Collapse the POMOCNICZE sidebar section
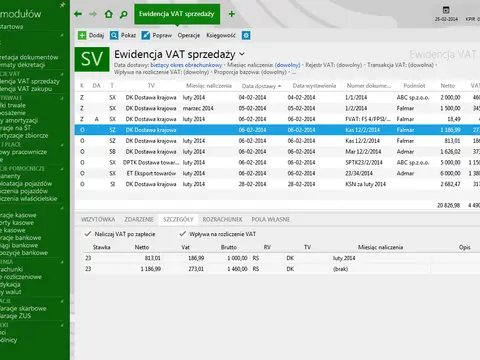 click(62, 169)
